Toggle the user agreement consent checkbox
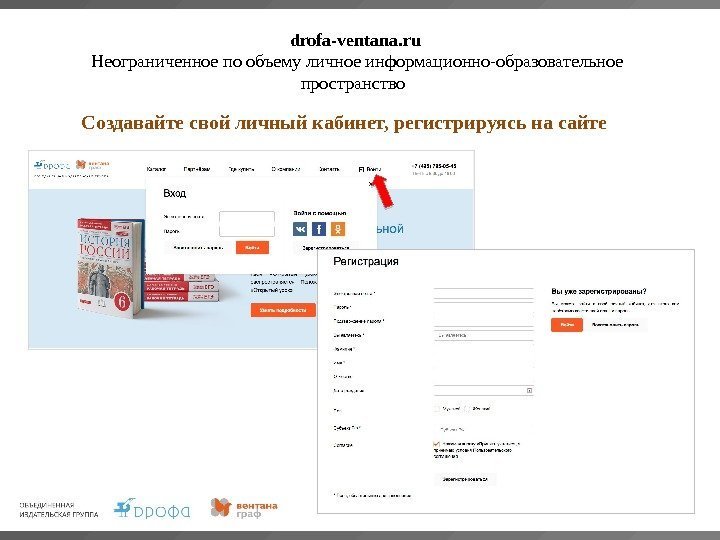Screen dimensions: 720x540 pyautogui.click(x=436, y=444)
